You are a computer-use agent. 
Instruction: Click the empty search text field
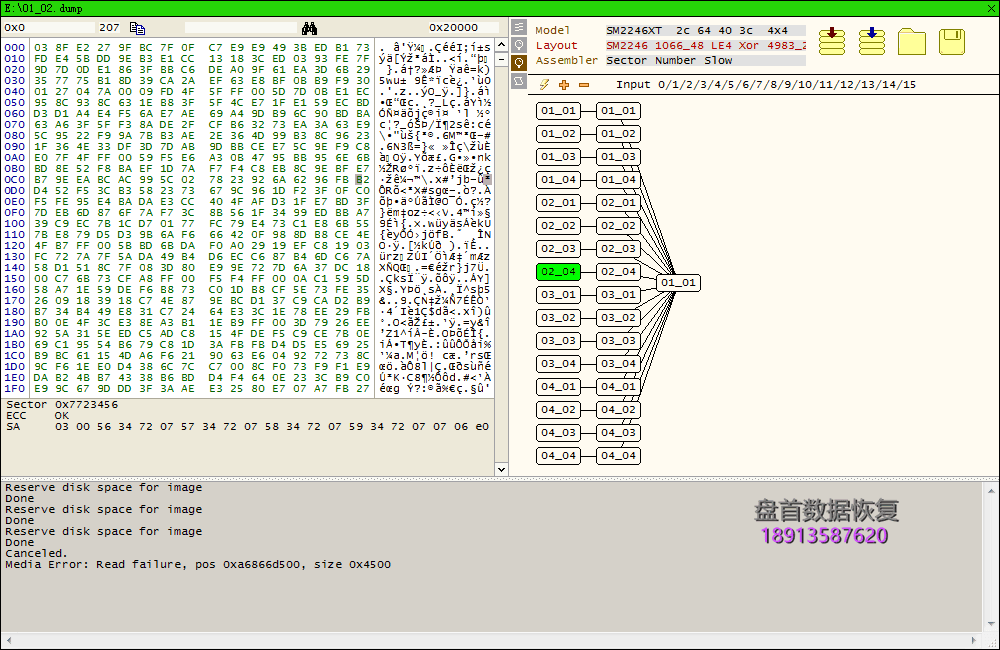241,27
